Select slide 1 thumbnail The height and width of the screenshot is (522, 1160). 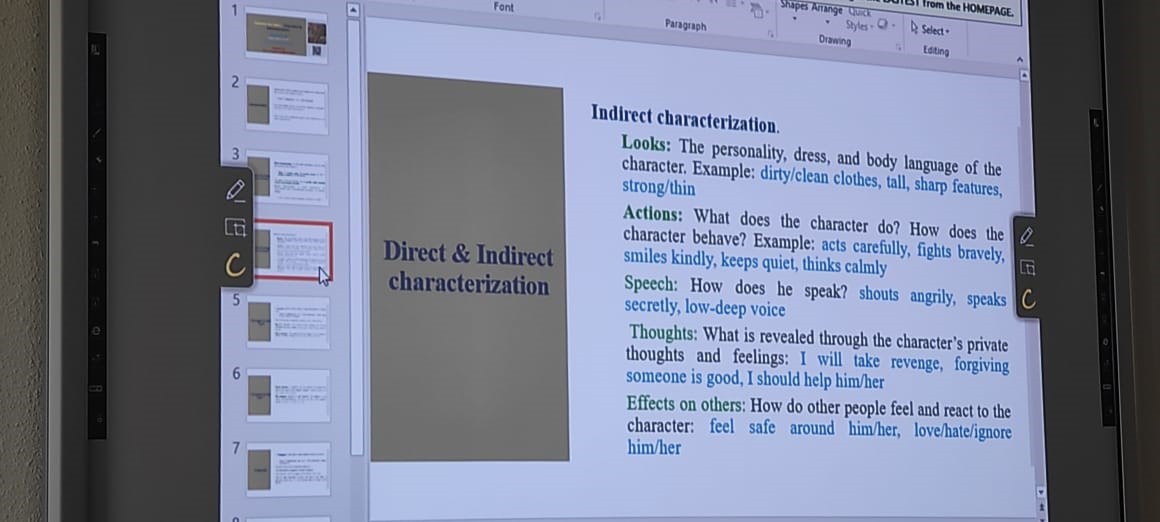(x=286, y=36)
